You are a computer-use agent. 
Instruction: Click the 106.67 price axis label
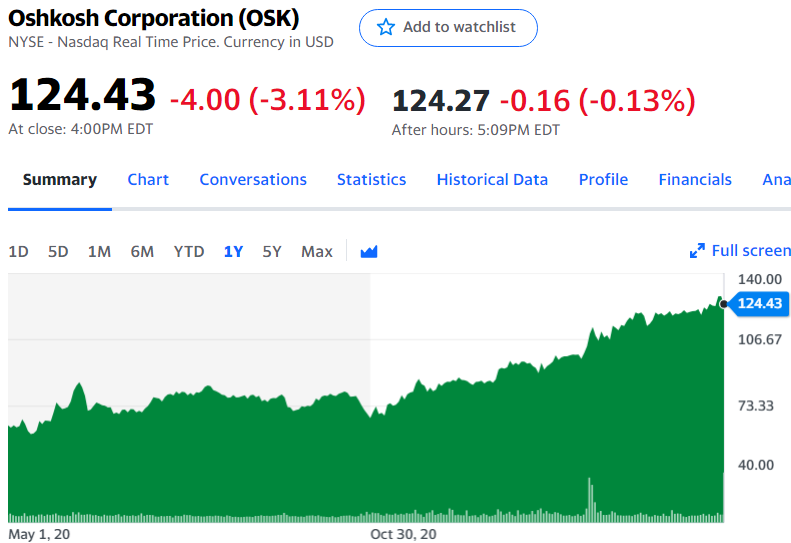point(760,339)
